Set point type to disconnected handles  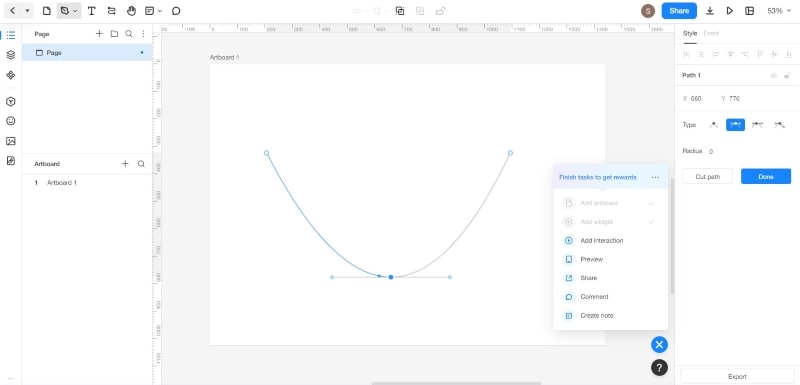779,125
